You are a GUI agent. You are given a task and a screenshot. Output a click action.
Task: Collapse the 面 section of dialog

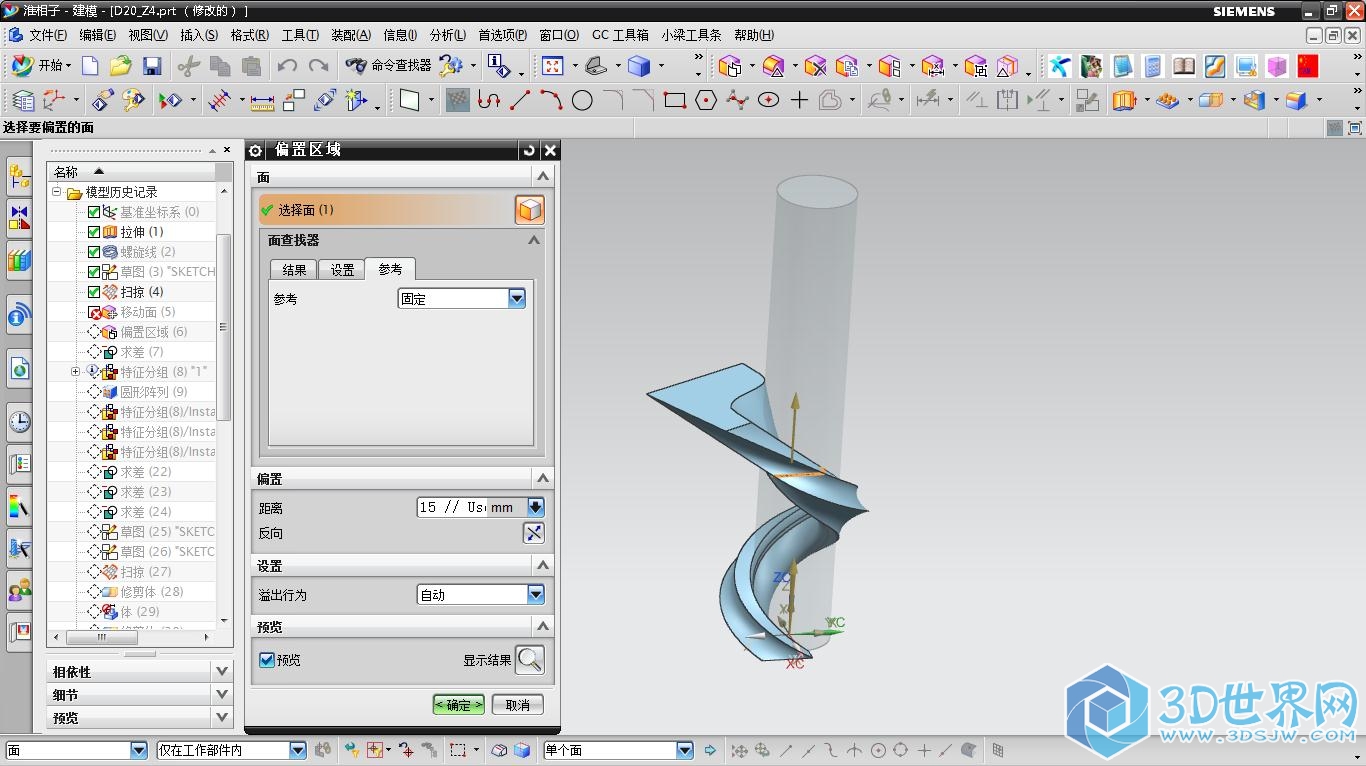[542, 176]
